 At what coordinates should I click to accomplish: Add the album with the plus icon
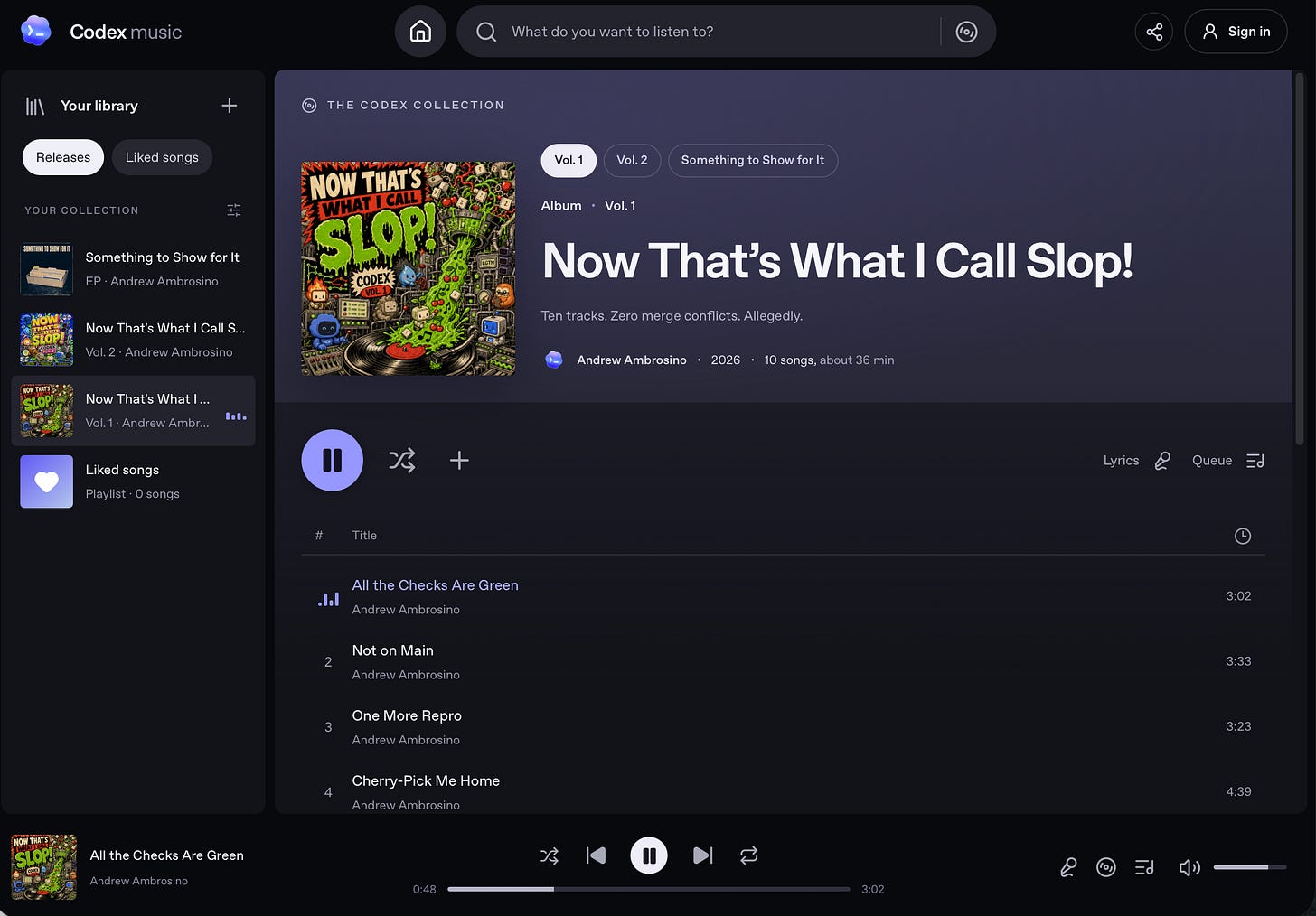pos(459,461)
